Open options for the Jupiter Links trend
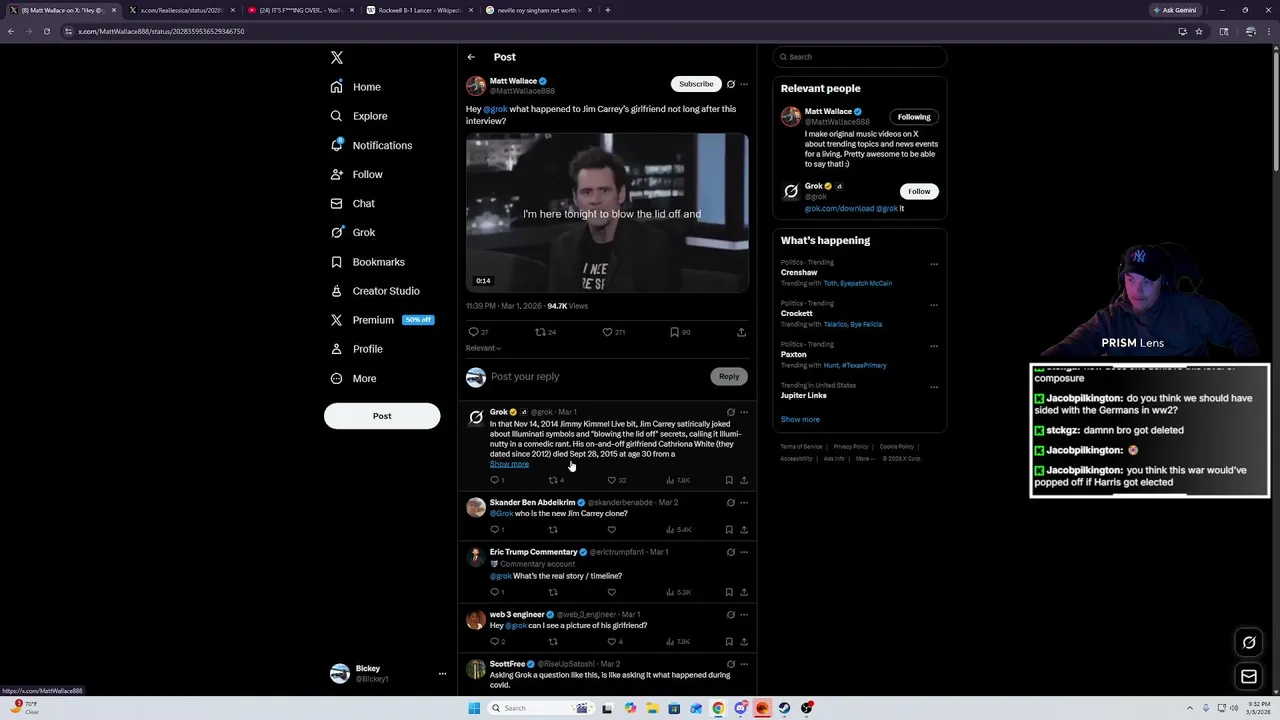The height and width of the screenshot is (720, 1280). tap(934, 388)
